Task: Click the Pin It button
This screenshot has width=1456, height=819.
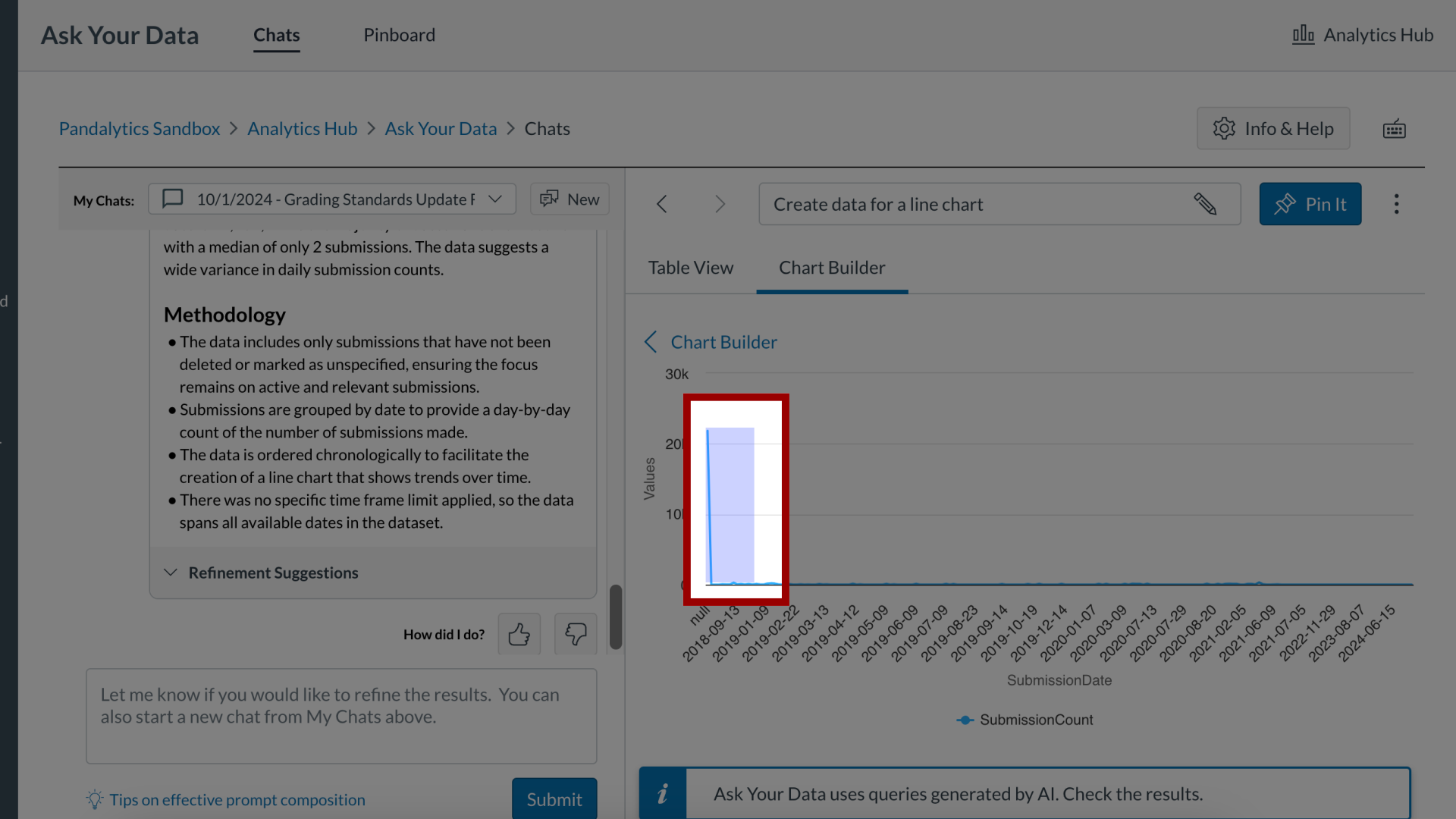Action: tap(1311, 204)
